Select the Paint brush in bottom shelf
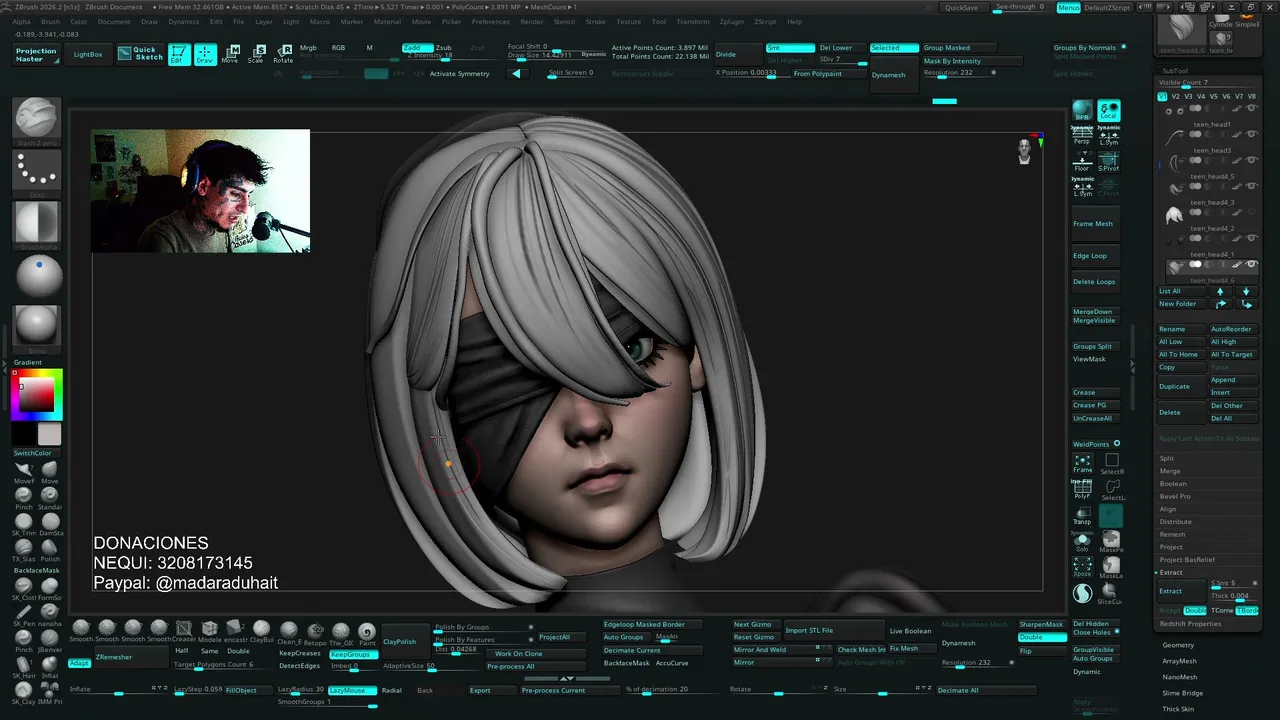Viewport: 1280px width, 720px height. pos(367,634)
